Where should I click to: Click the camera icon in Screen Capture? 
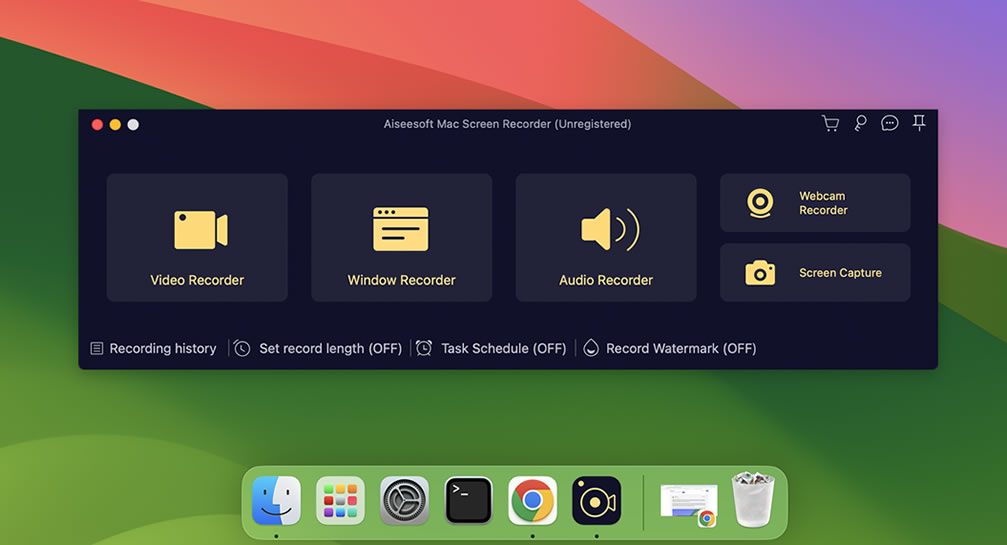click(760, 273)
